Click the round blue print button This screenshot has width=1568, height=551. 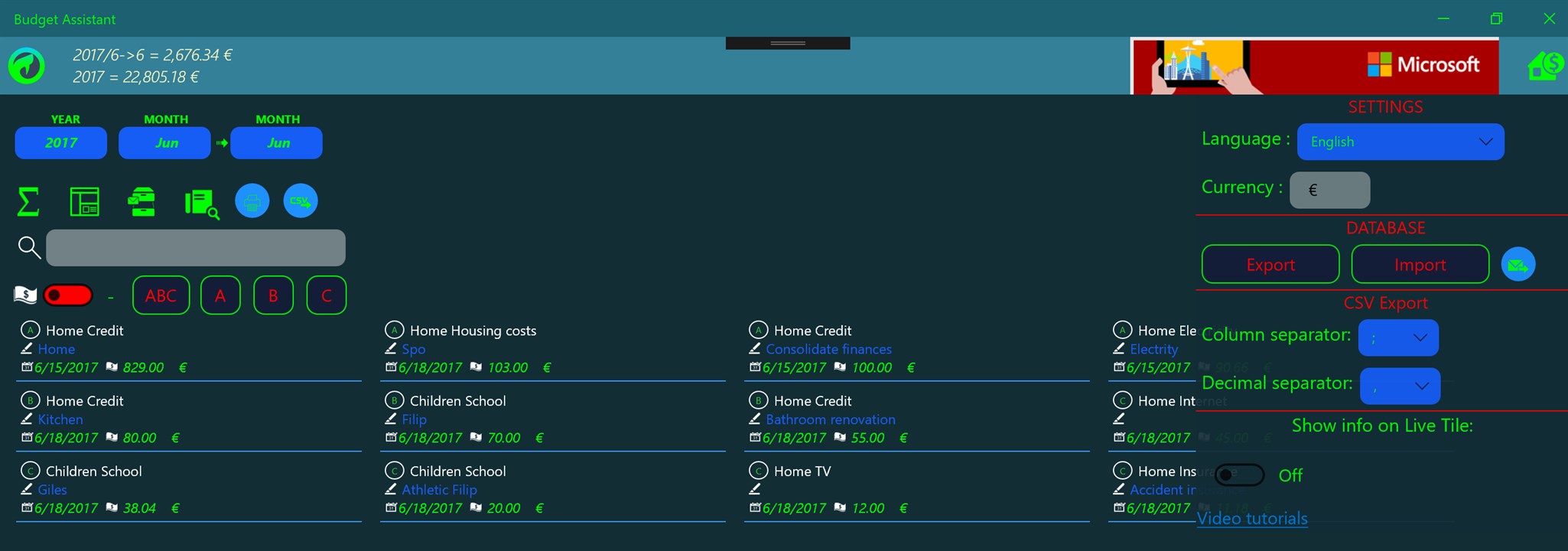click(252, 201)
